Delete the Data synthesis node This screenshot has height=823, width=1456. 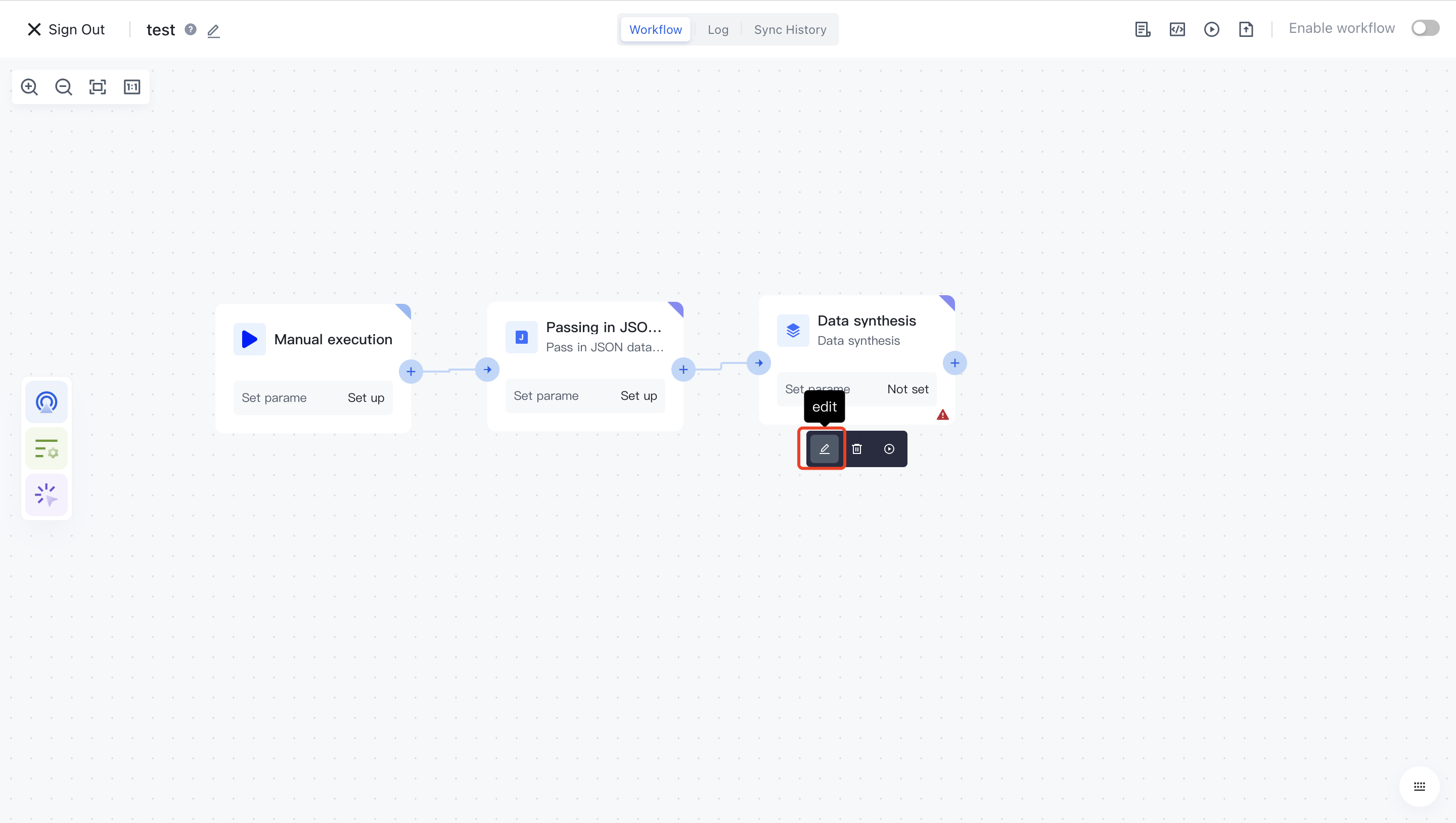pos(857,449)
